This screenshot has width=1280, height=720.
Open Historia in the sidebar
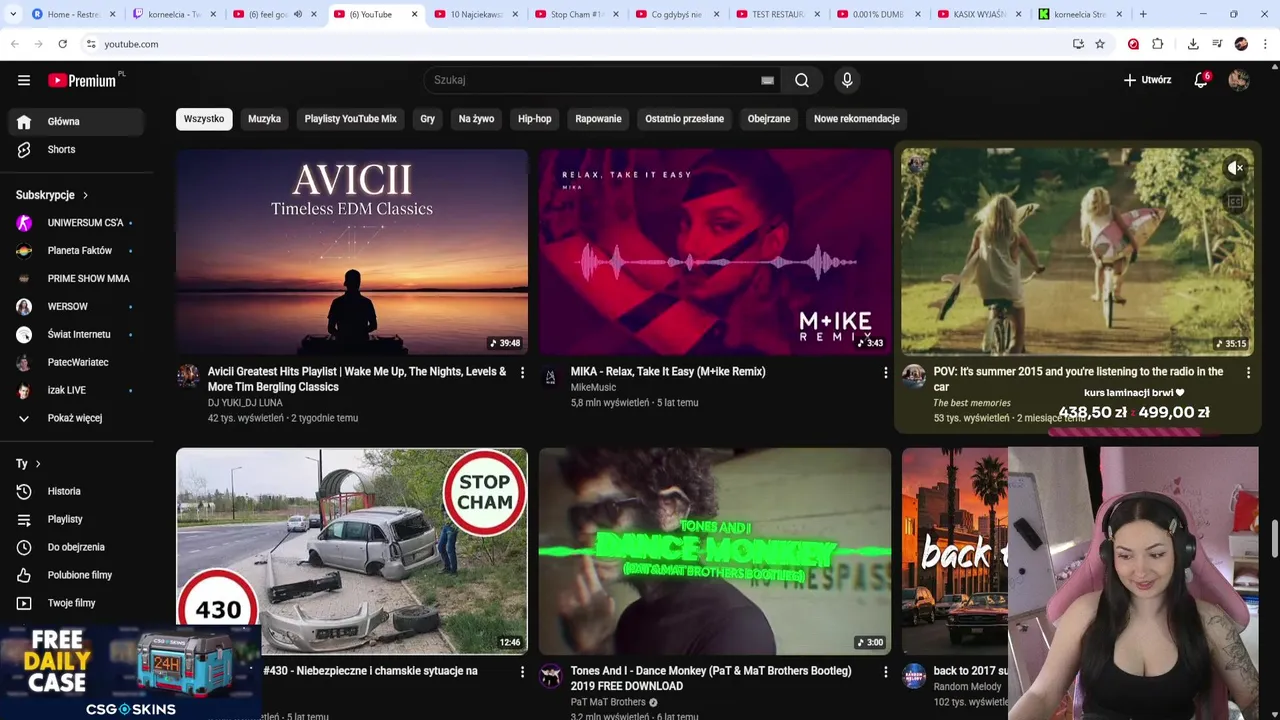(78, 491)
